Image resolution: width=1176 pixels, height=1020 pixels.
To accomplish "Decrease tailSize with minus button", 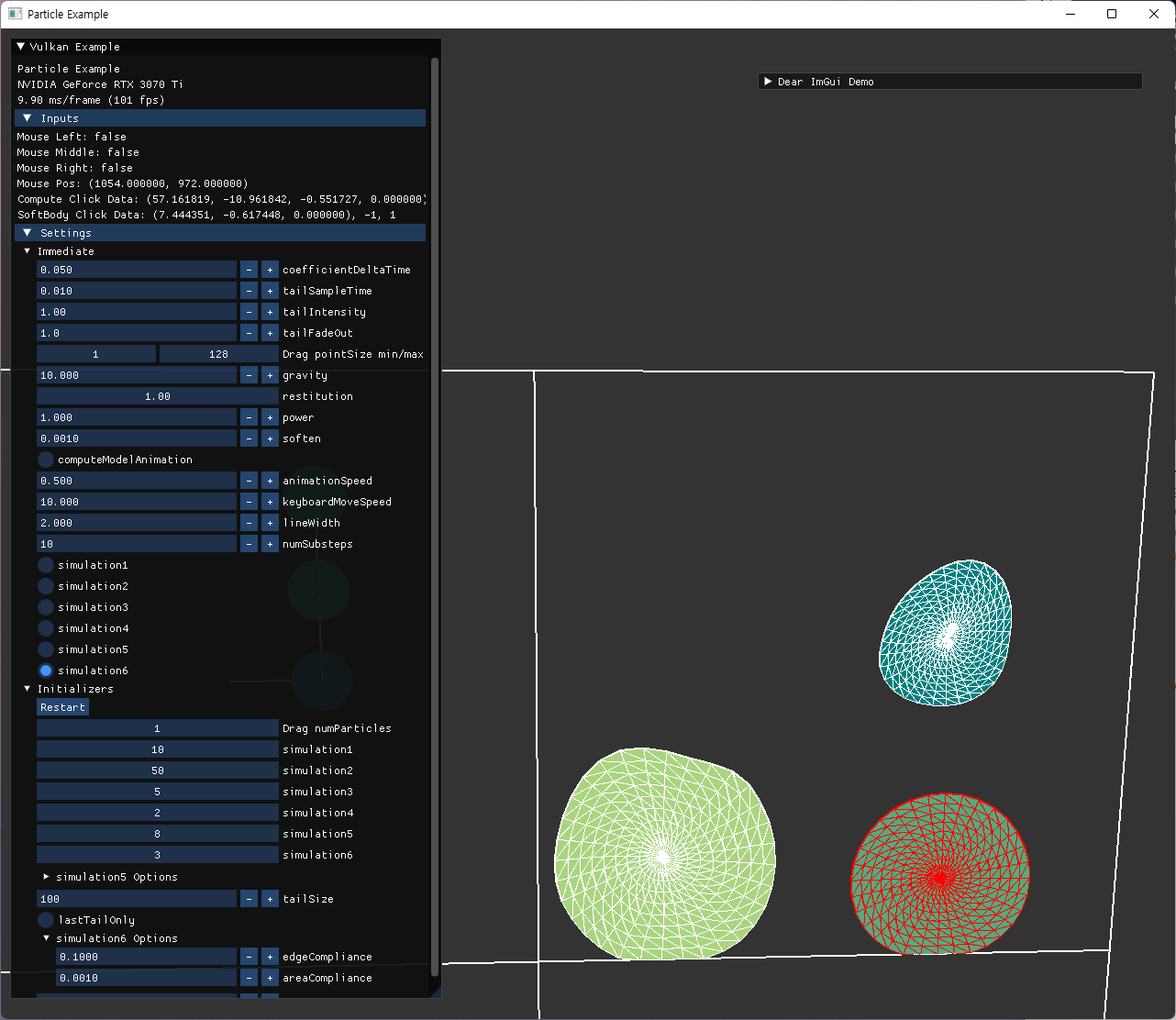I will click(x=249, y=899).
